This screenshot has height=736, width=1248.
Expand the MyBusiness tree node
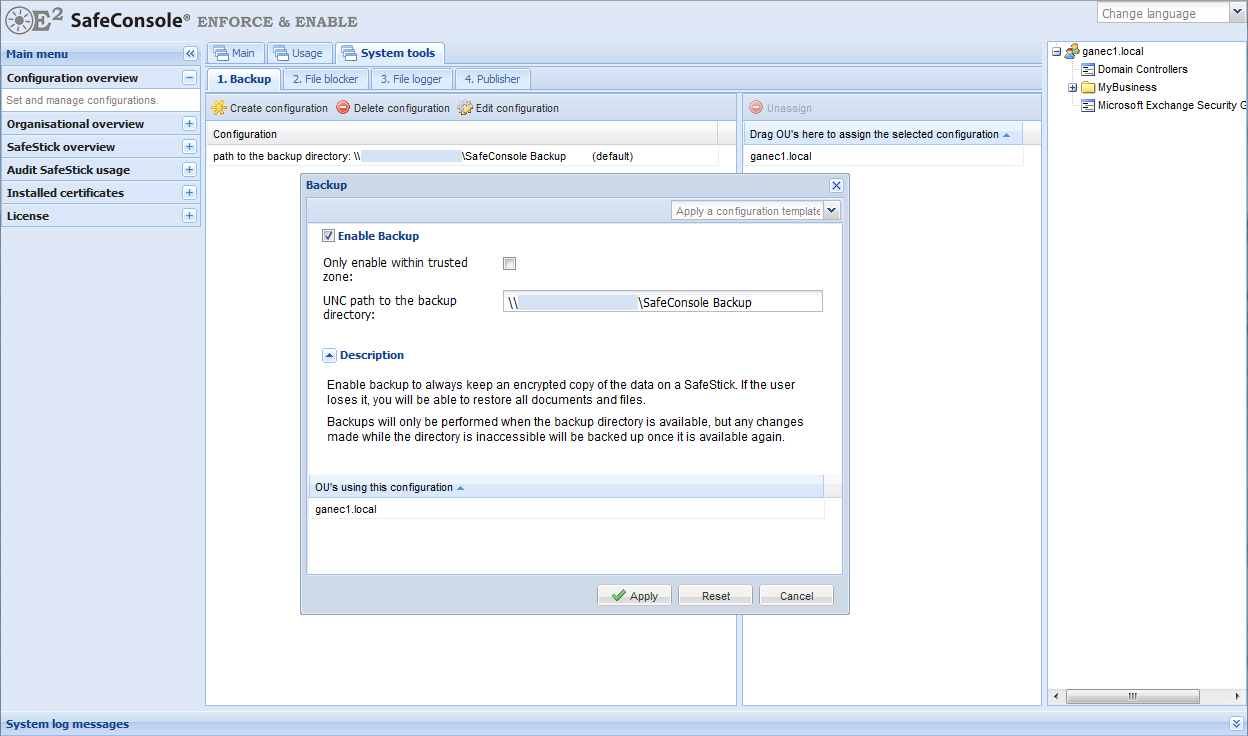tap(1073, 88)
